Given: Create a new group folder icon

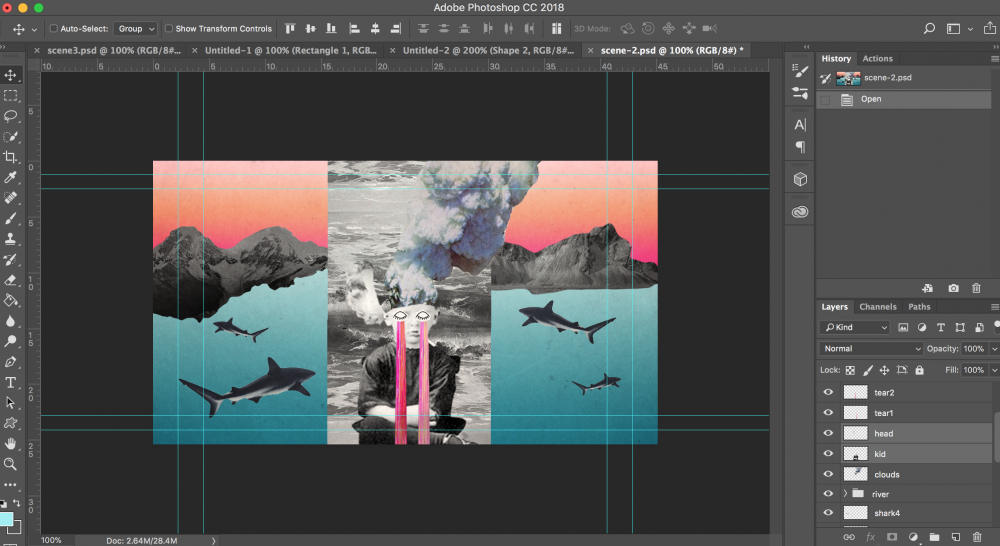Looking at the screenshot, I should tap(934, 537).
